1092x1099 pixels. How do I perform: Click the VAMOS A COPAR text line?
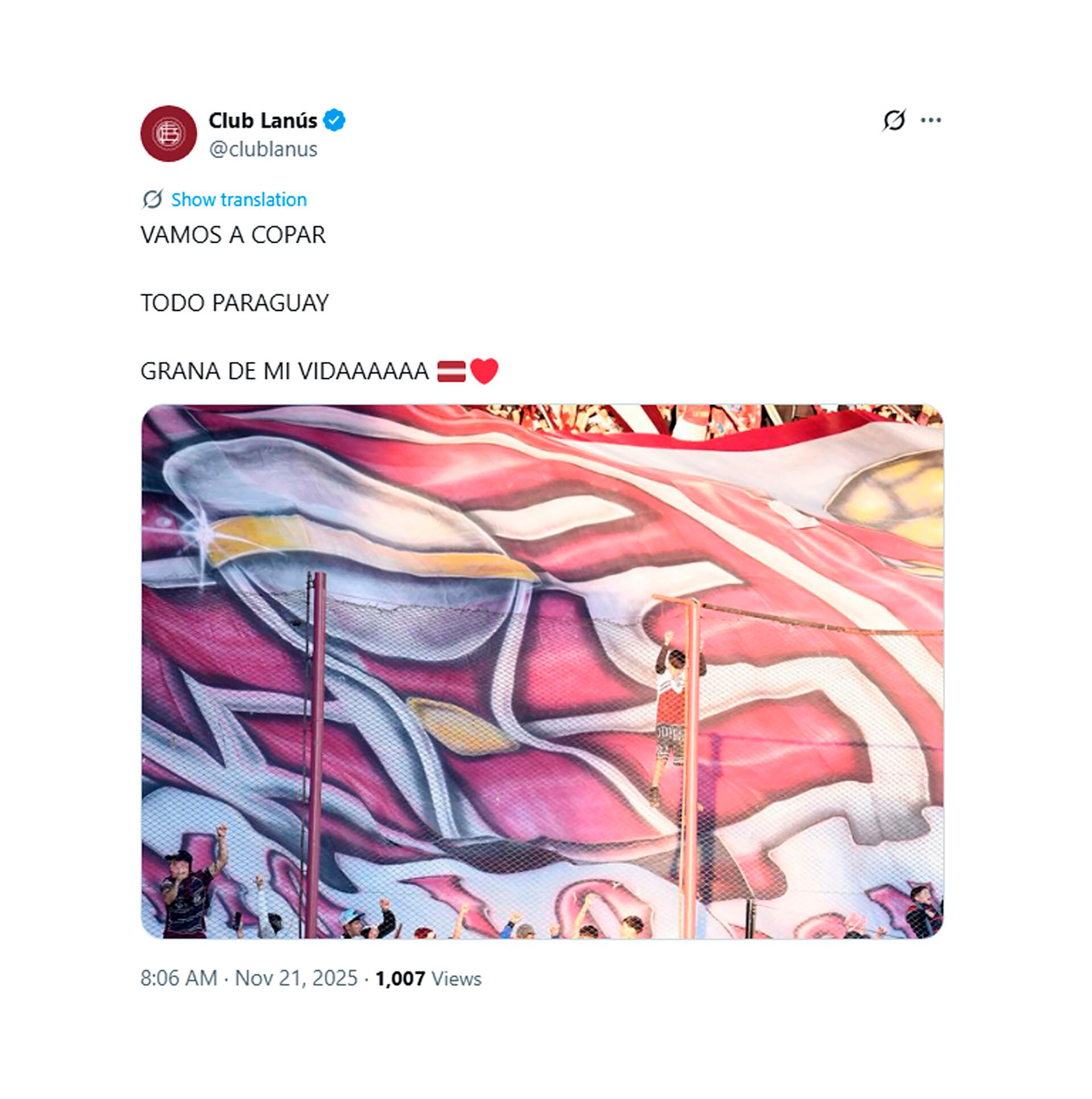coord(233,235)
